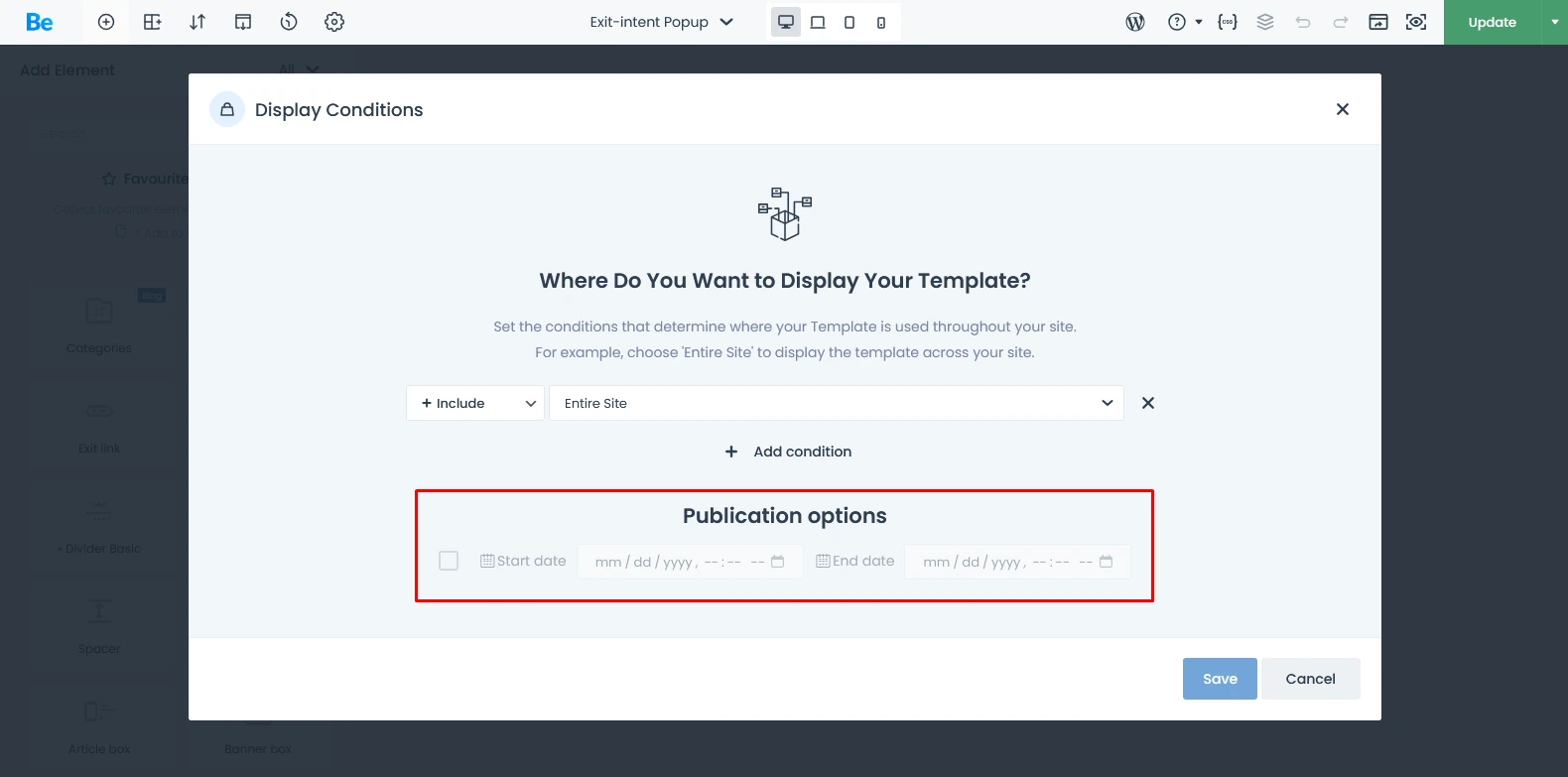
Task: Open the Include condition dropdown
Action: [475, 403]
